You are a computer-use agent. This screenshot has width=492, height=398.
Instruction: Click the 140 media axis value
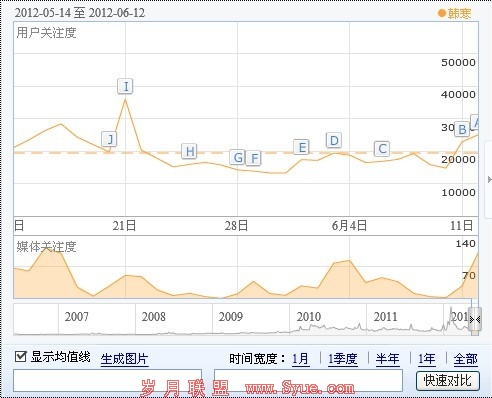[466, 244]
